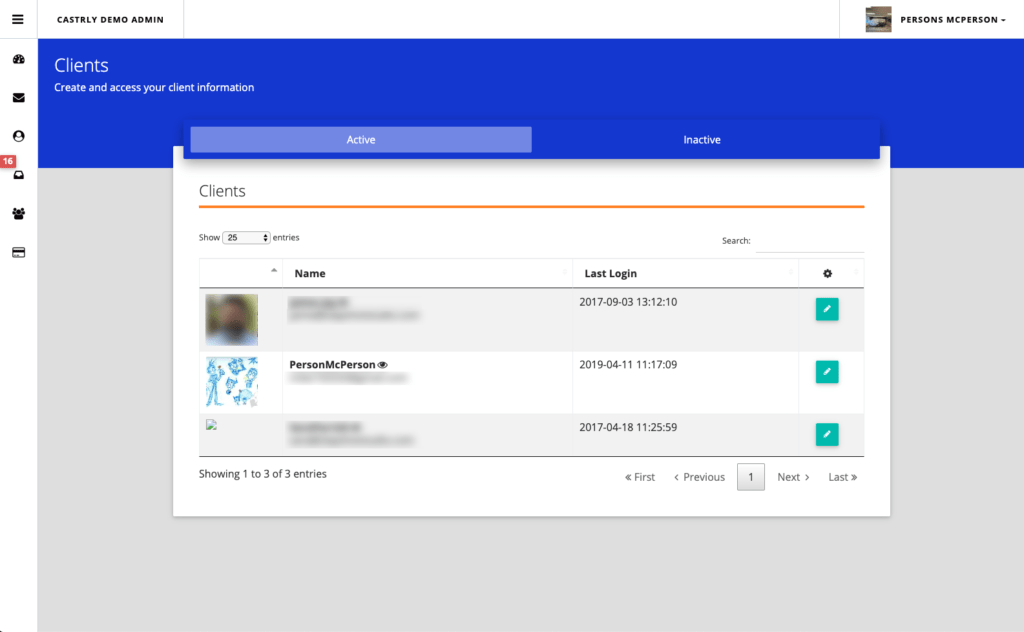Image resolution: width=1024 pixels, height=632 pixels.
Task: Go to the Previous page
Action: (699, 477)
